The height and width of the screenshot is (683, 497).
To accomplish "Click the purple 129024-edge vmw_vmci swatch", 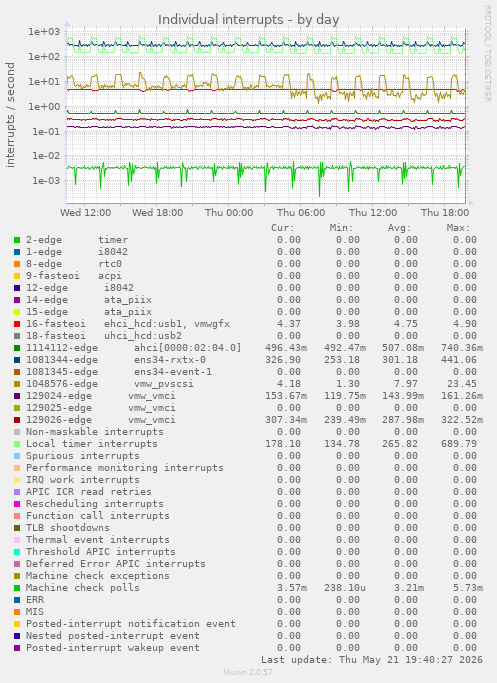I will tap(17, 396).
